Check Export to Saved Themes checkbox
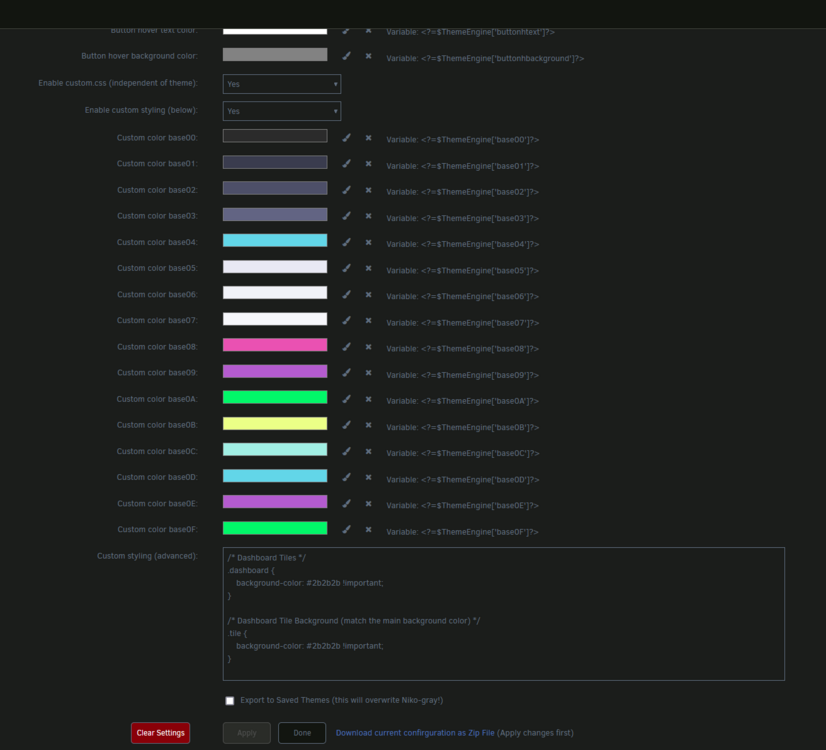The image size is (826, 750). (230, 700)
